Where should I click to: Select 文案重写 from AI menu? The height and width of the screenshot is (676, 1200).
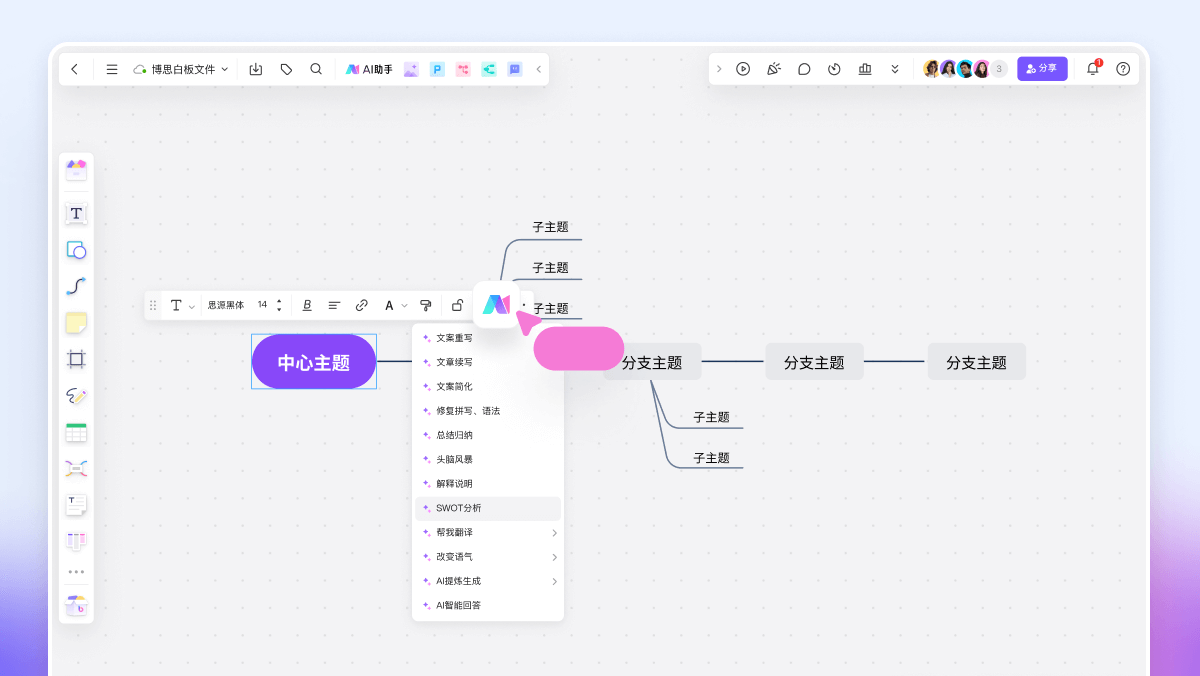pos(488,338)
